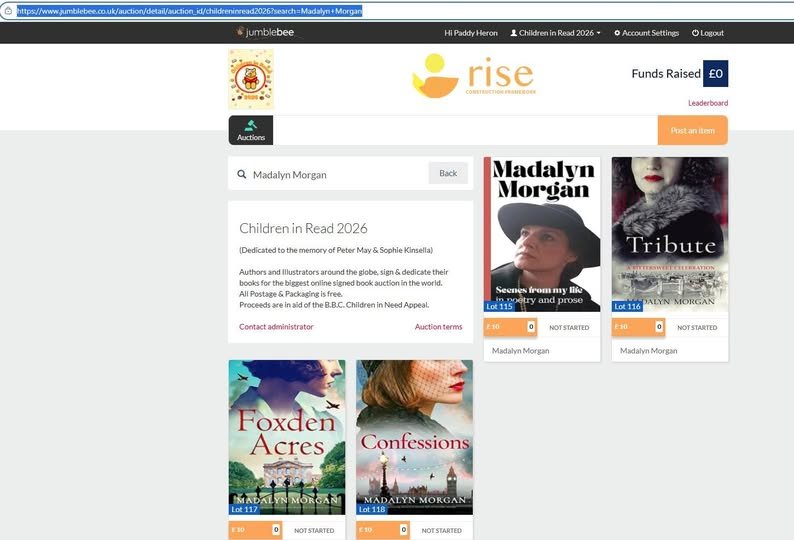This screenshot has width=794, height=540.
Task: Click Madalyn Morgan author name under Lot 116
Action: pyautogui.click(x=649, y=351)
